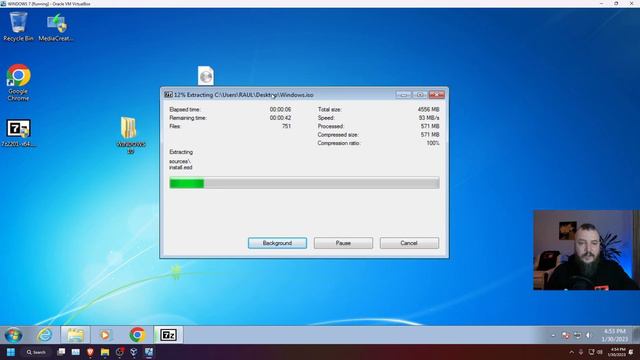
Task: Open Windows Media Player from taskbar
Action: tap(105, 335)
